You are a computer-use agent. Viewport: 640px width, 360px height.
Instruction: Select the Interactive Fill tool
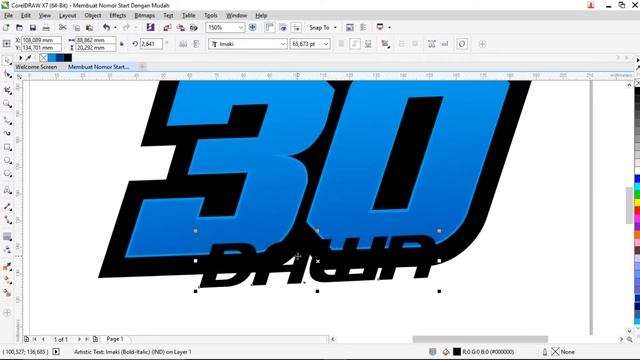(7, 280)
